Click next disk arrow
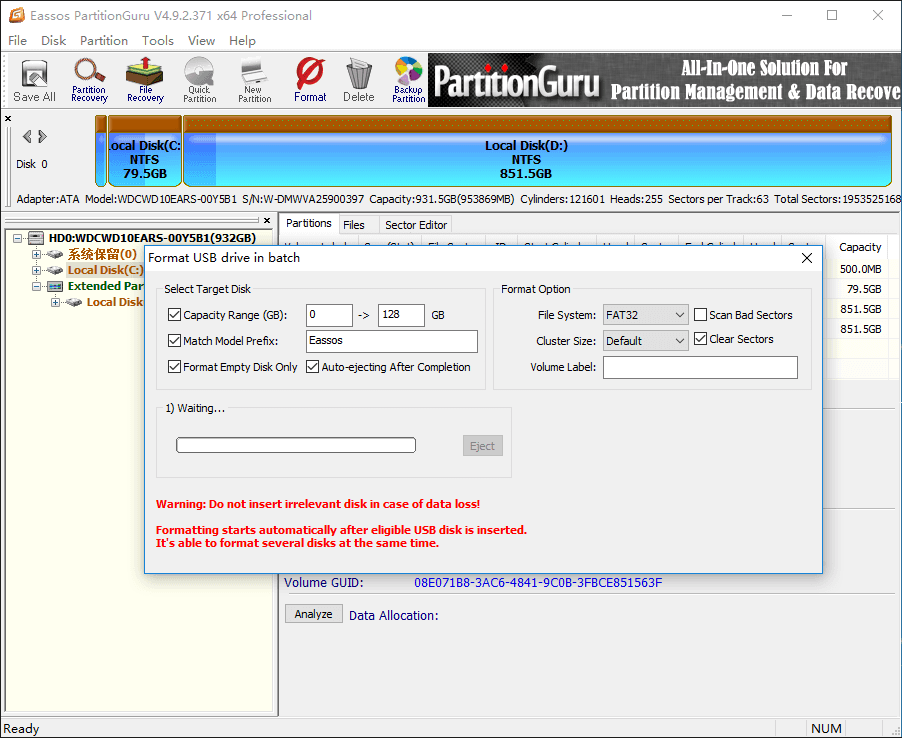 click(43, 136)
